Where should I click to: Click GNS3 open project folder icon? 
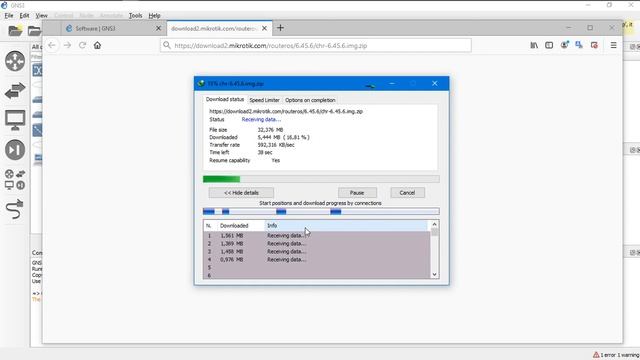tap(34, 31)
